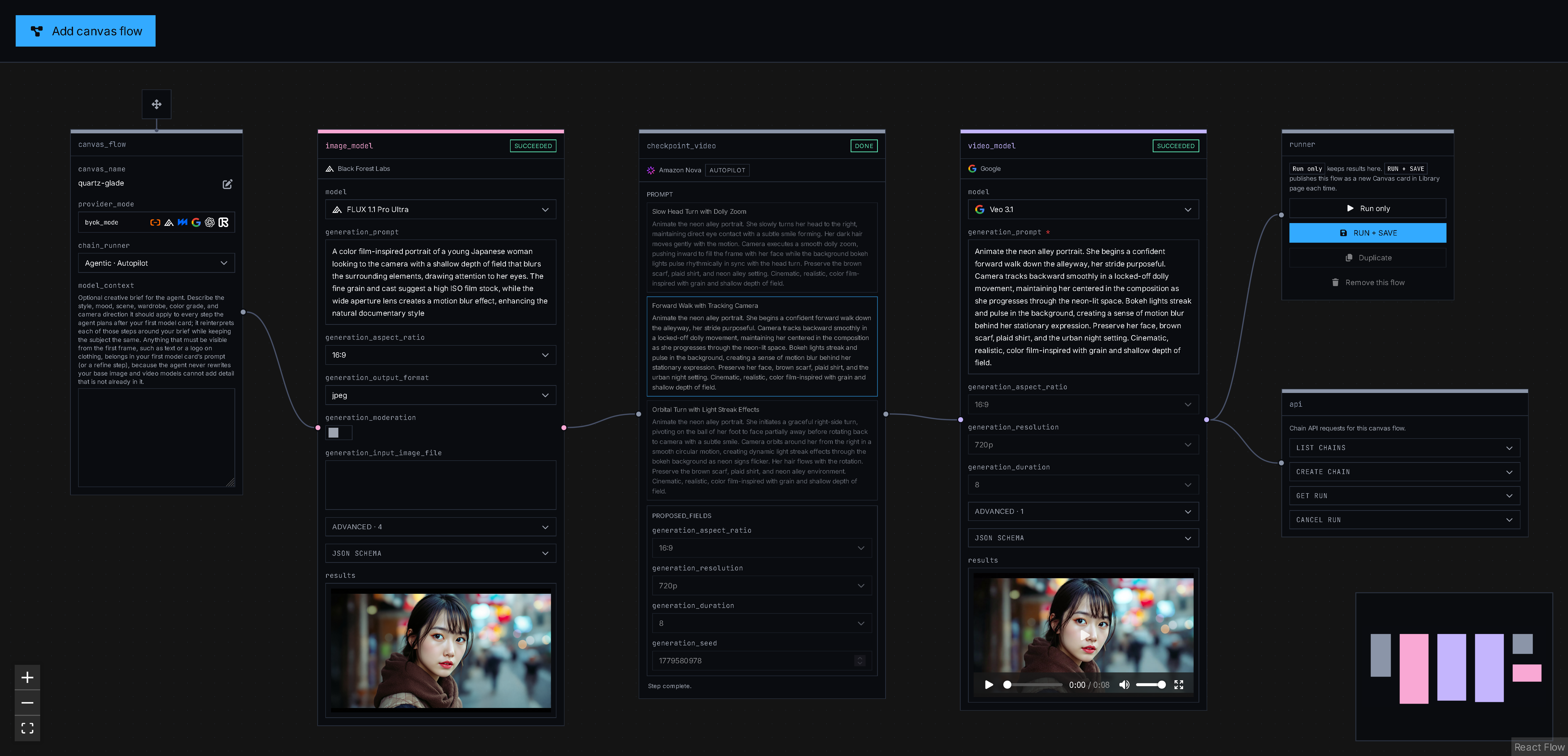Duplicate this canvas flow
The height and width of the screenshot is (756, 1568).
click(x=1368, y=258)
